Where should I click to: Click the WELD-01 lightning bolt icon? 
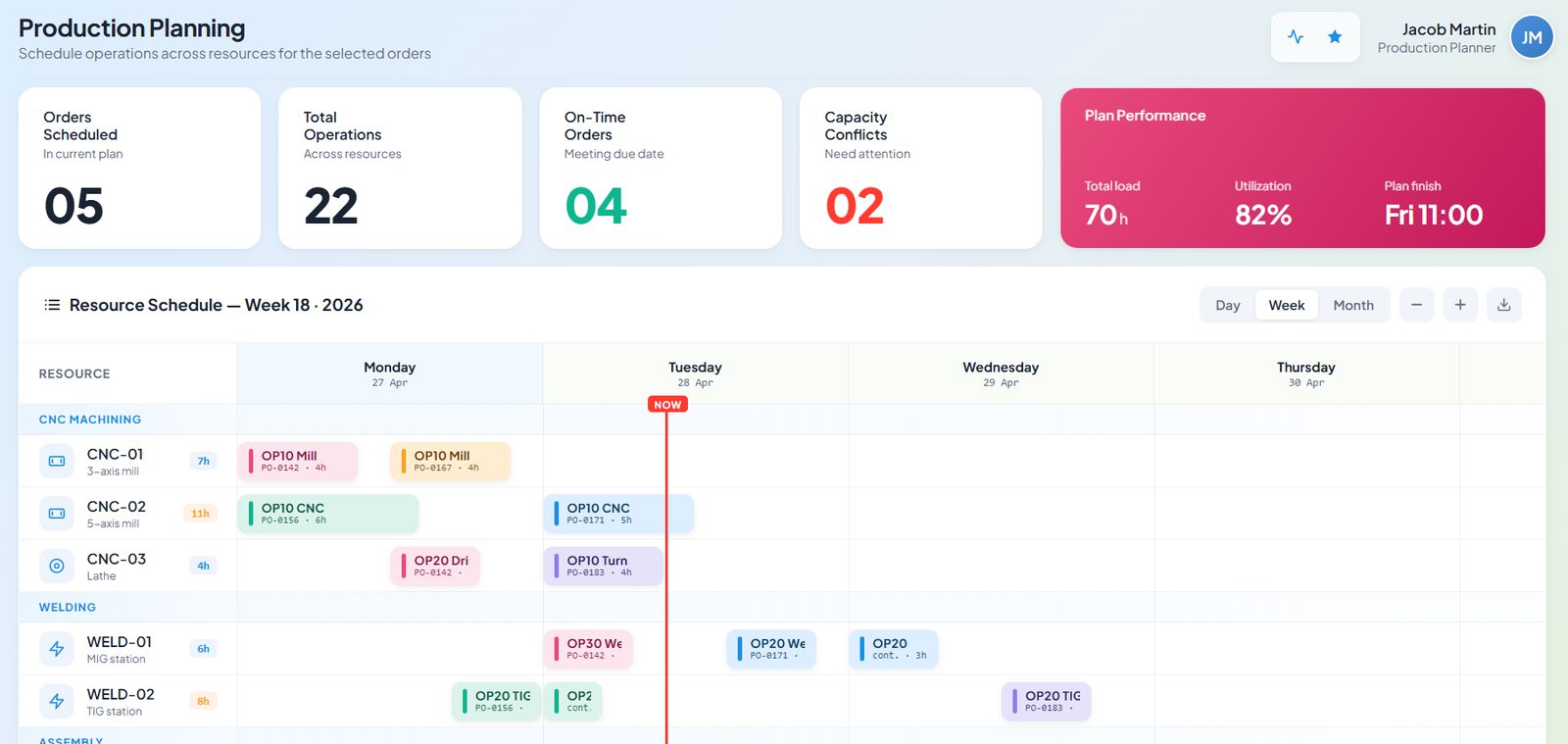point(57,649)
